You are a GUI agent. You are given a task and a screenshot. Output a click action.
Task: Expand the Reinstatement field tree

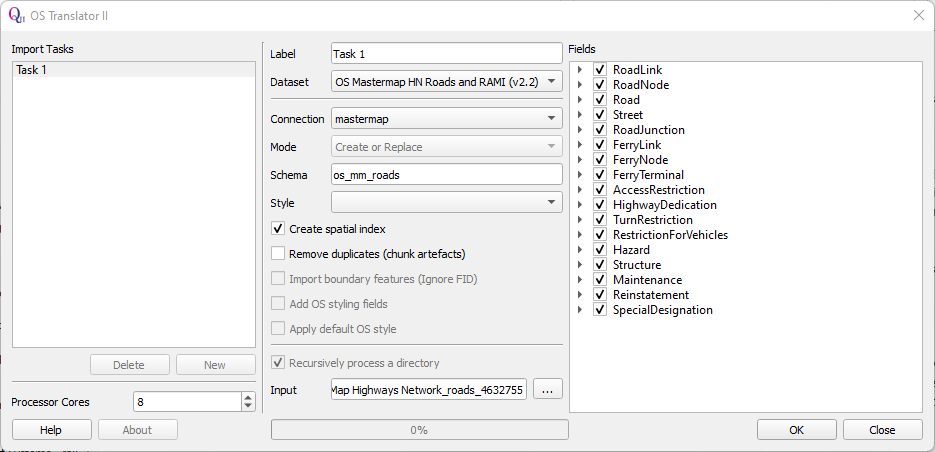(x=580, y=295)
